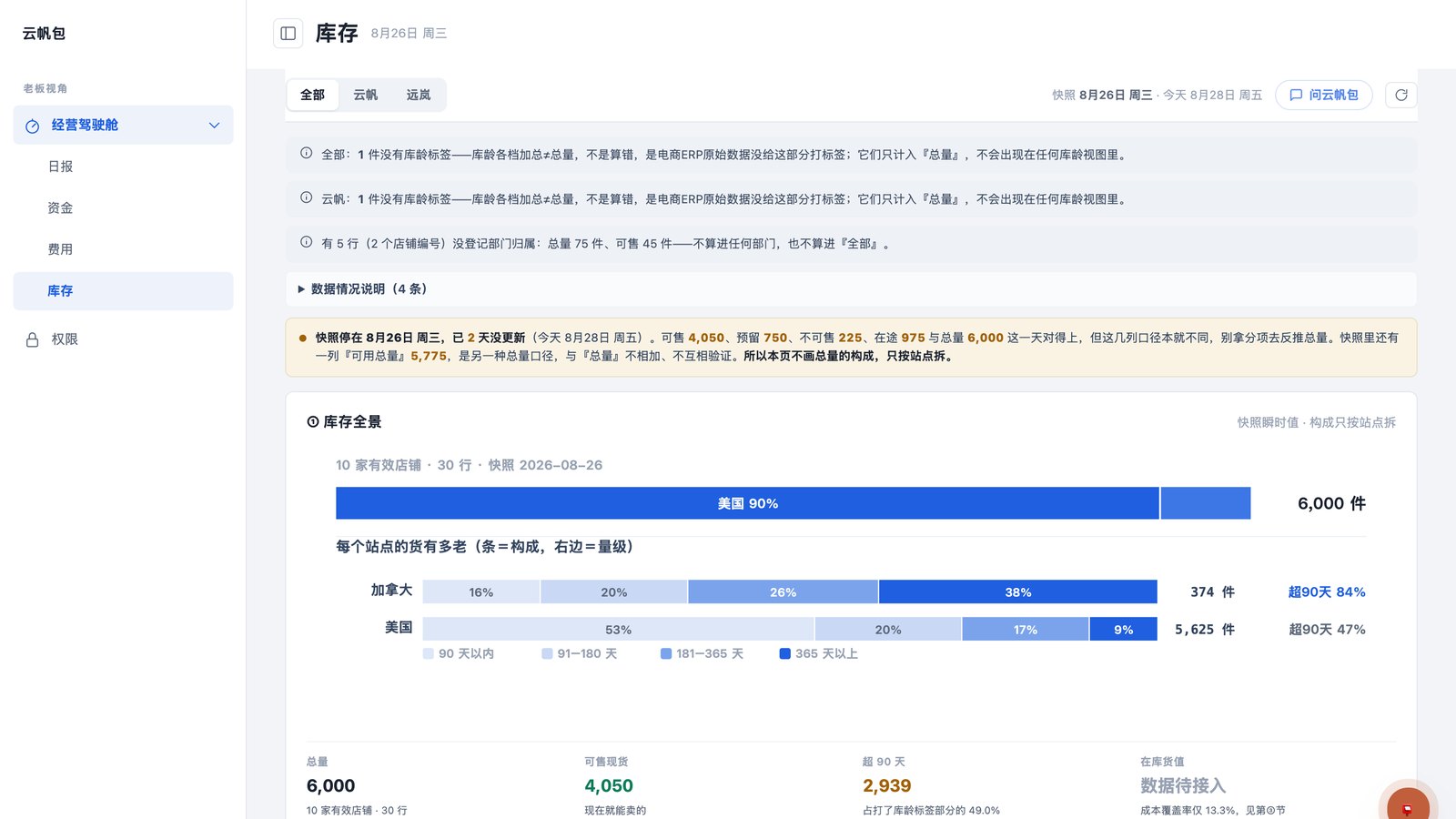Click 美国 9% bar segment
The height and width of the screenshot is (819, 1456).
point(1124,630)
